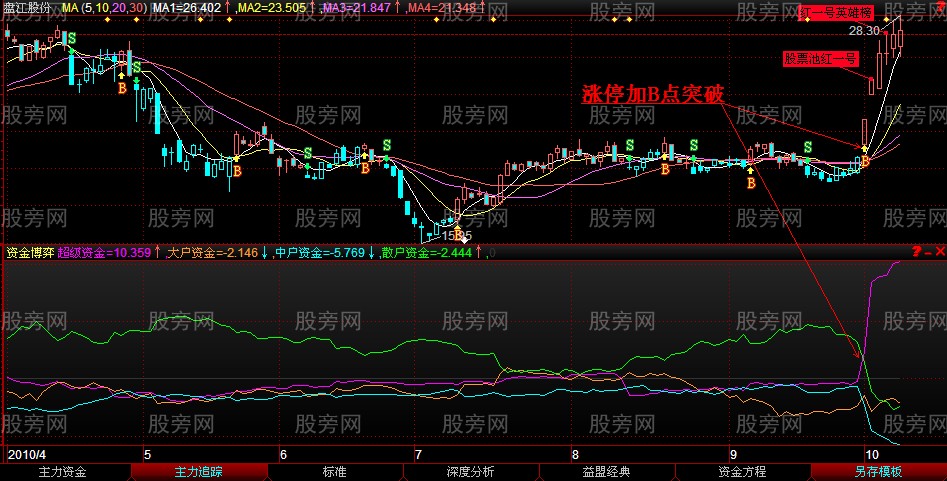Select the 资金博弈 indicator name

(30, 252)
